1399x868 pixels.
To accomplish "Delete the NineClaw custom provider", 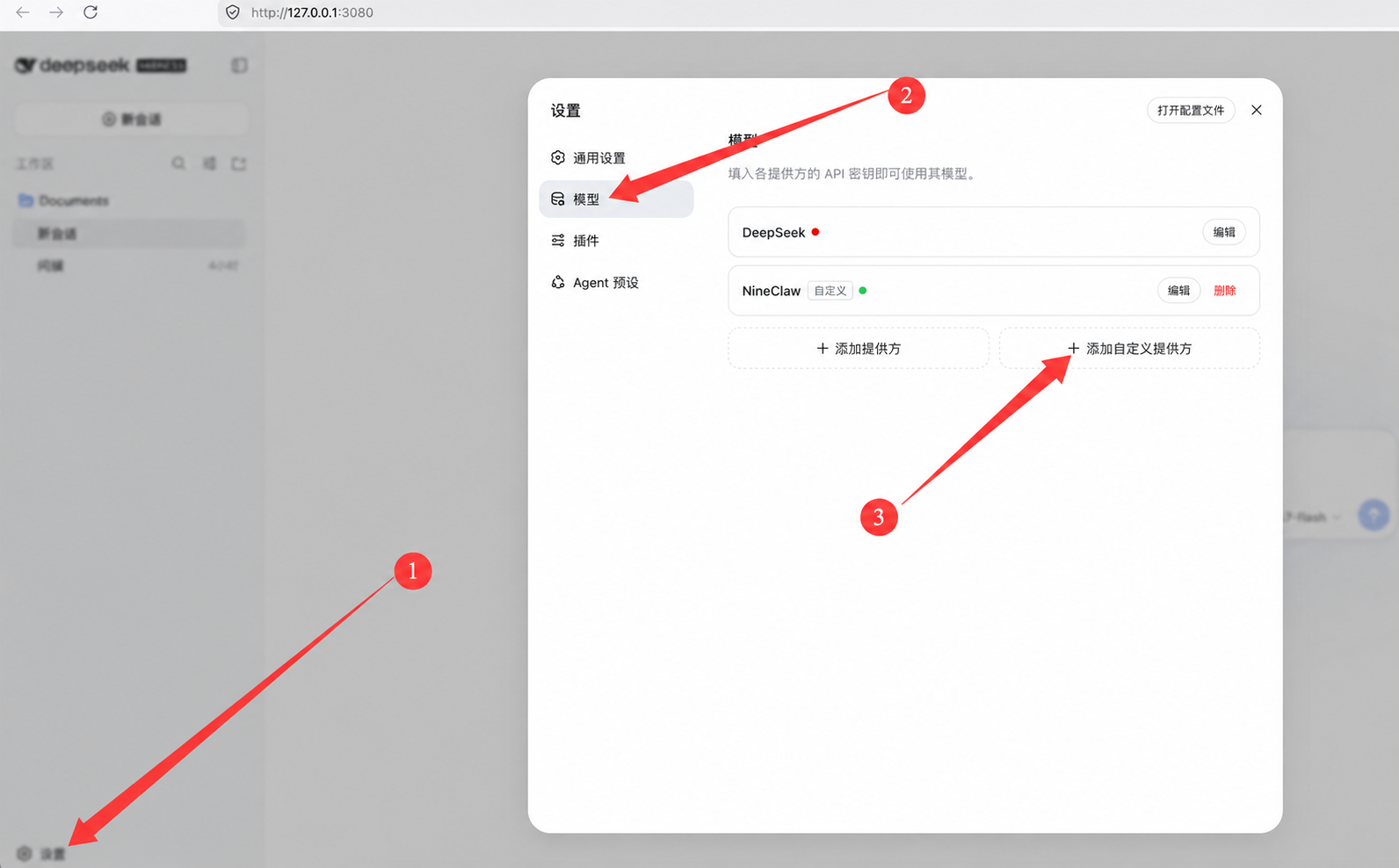I will tap(1224, 291).
